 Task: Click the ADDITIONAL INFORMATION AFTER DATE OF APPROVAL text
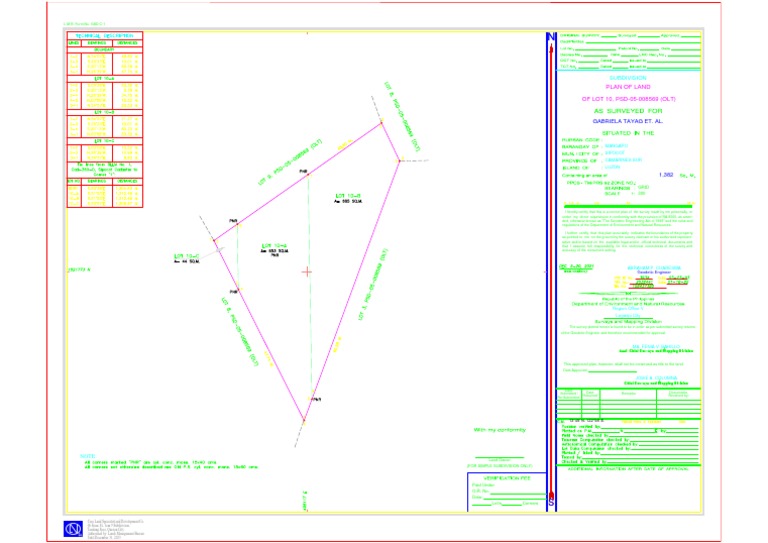(x=628, y=469)
